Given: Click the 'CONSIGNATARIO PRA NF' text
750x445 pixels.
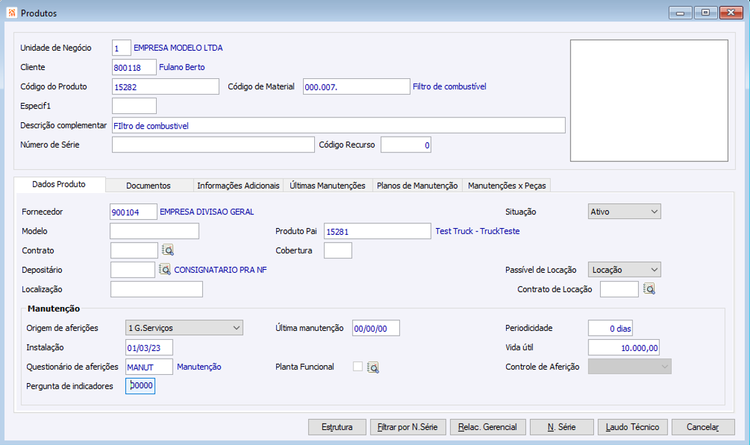Looking at the screenshot, I should point(221,270).
